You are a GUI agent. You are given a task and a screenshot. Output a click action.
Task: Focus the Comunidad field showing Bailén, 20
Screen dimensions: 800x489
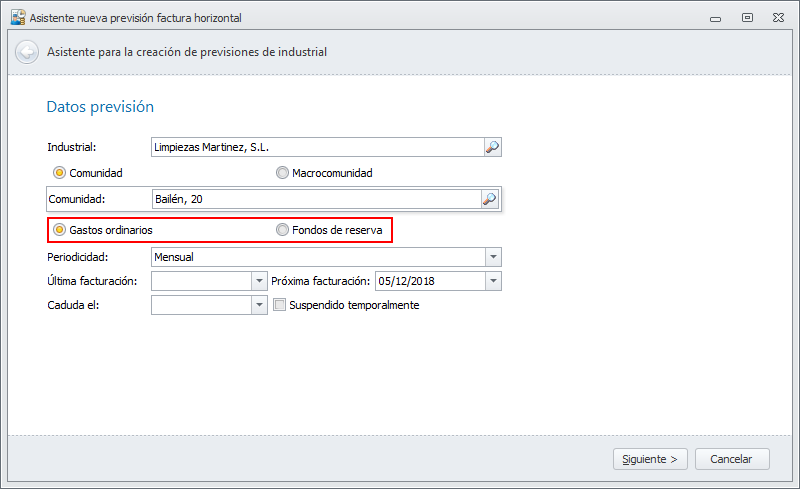[x=317, y=199]
